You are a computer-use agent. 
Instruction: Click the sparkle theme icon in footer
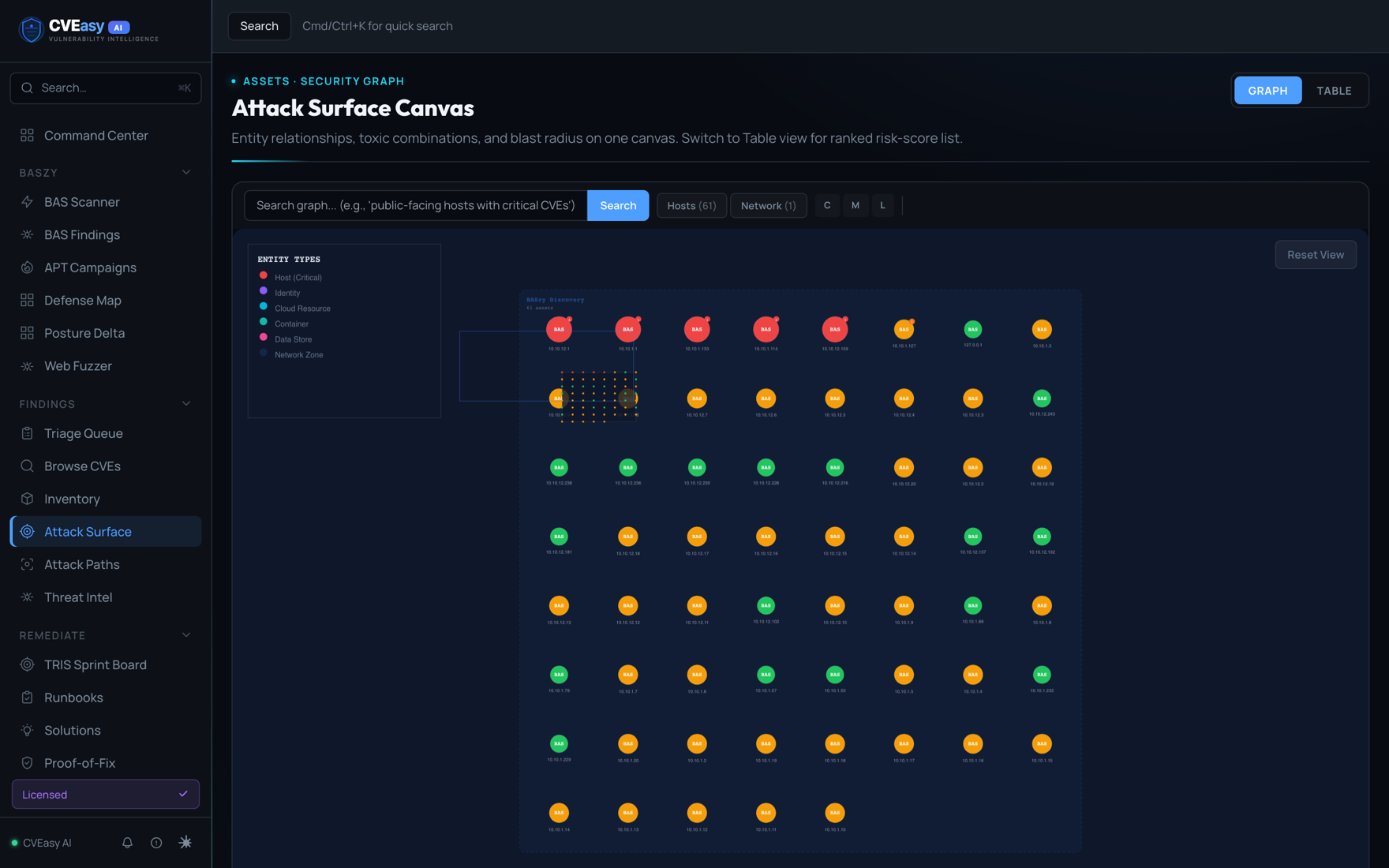click(x=185, y=843)
